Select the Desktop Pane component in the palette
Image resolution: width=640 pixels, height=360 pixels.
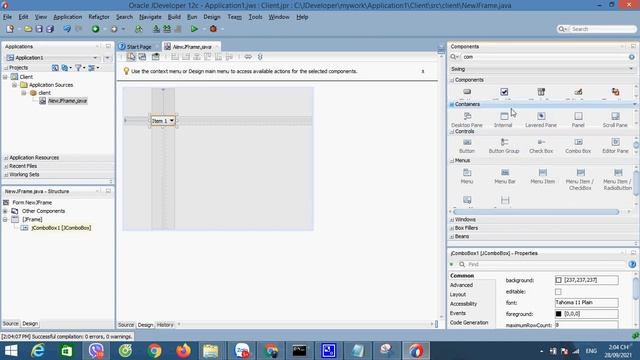pyautogui.click(x=467, y=120)
